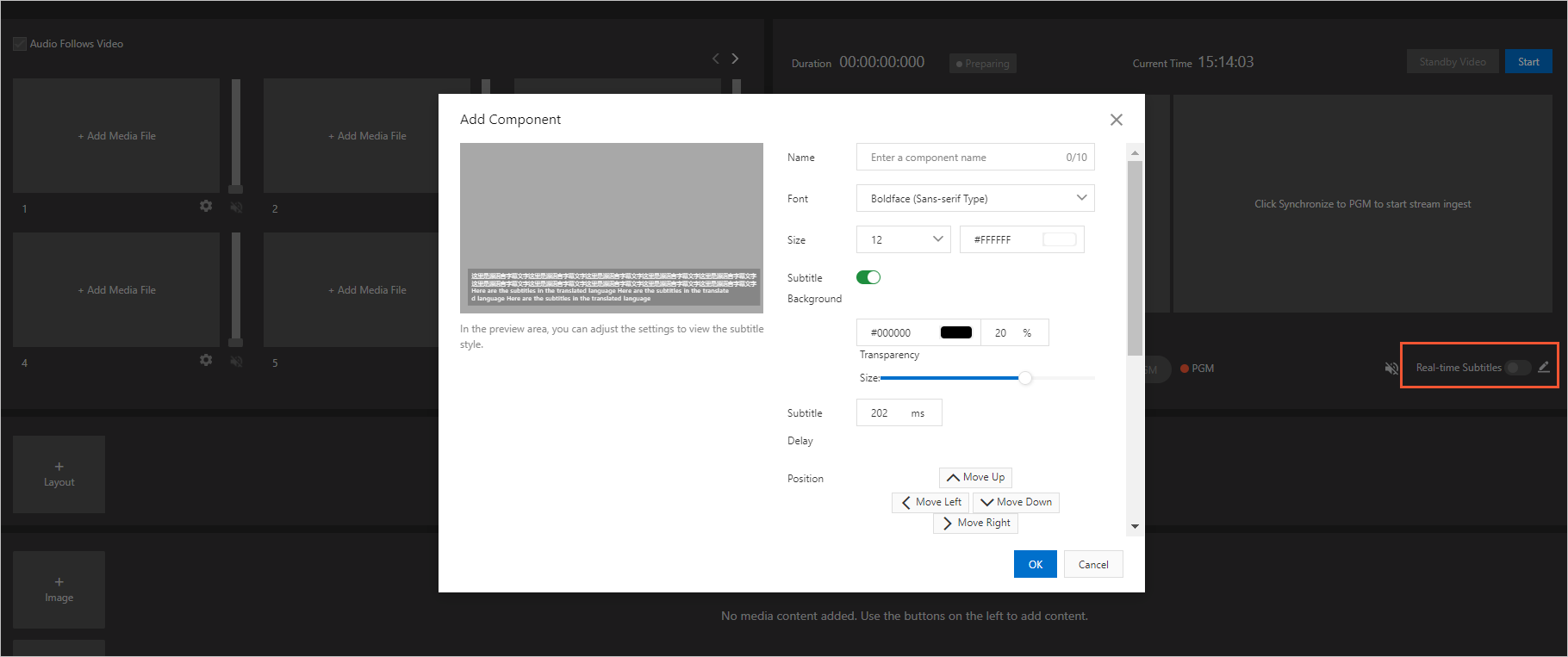This screenshot has width=1568, height=657.
Task: Click the Subtitle Delay field showing 202
Action: [899, 413]
